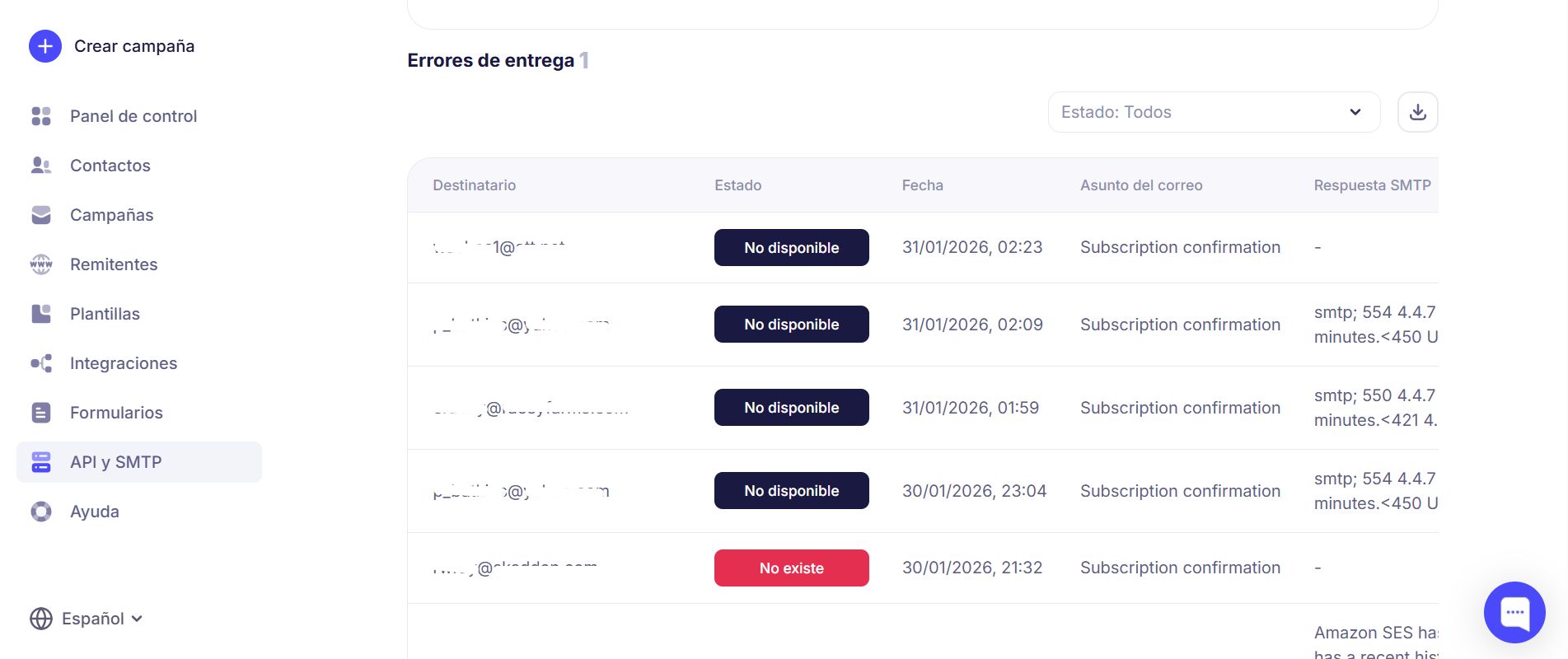This screenshot has height=659, width=1568.
Task: Click No disponible badge dated 31/01/2026, 02:23
Action: (x=791, y=248)
